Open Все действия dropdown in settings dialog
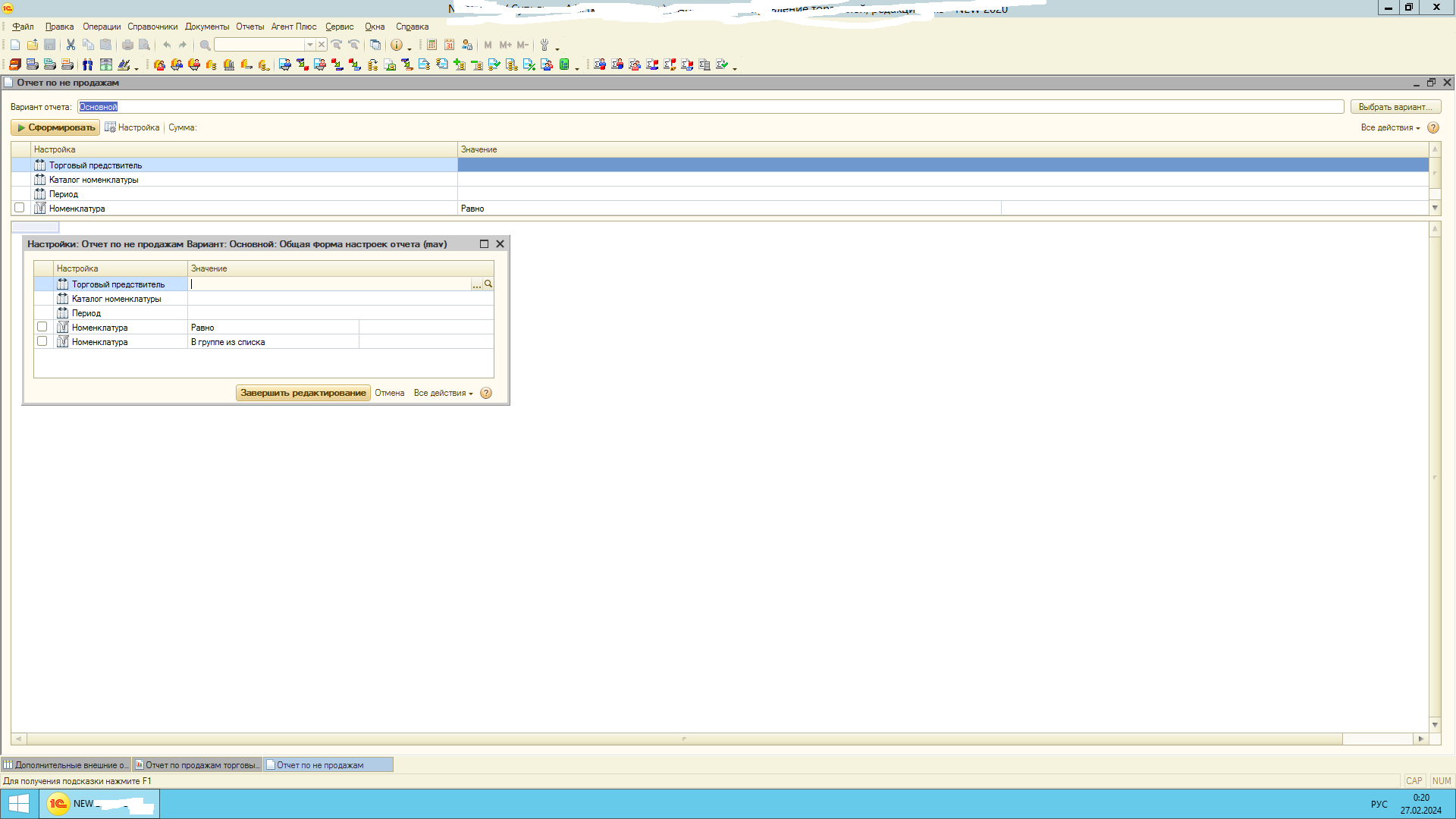 (443, 393)
